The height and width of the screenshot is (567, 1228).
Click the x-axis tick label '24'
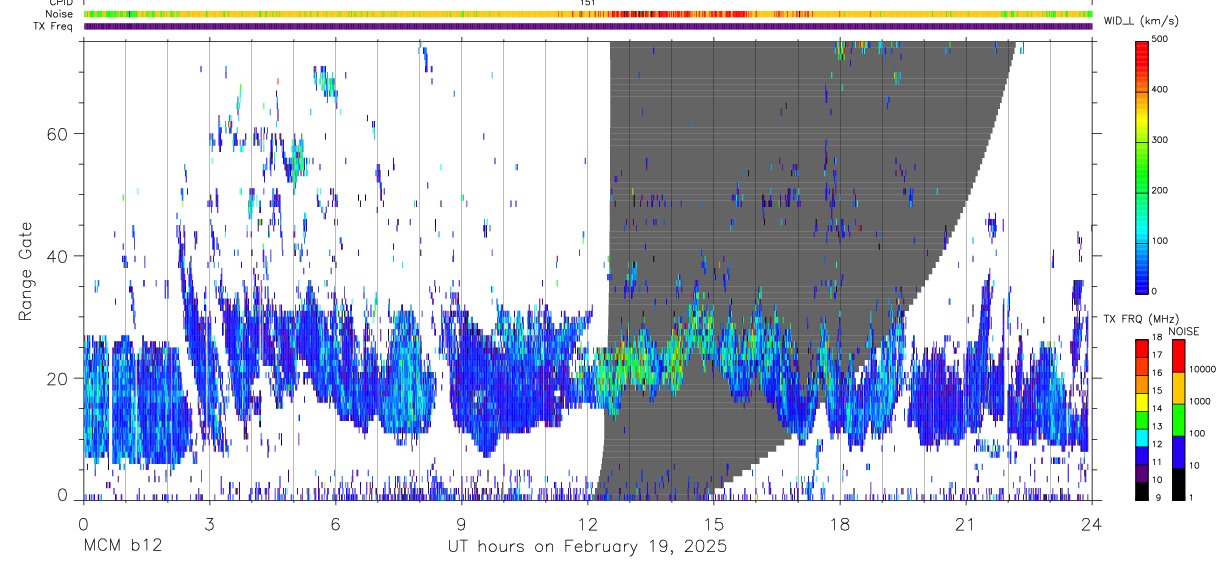click(1091, 524)
